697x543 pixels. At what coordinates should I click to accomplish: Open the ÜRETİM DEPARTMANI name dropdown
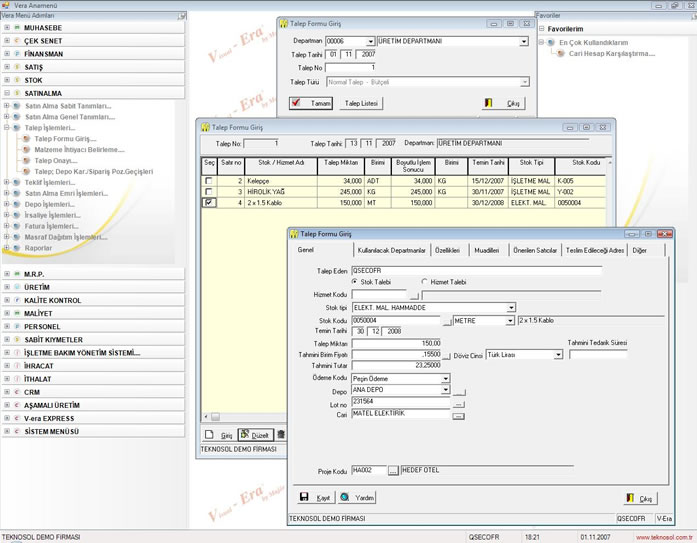pyautogui.click(x=524, y=41)
